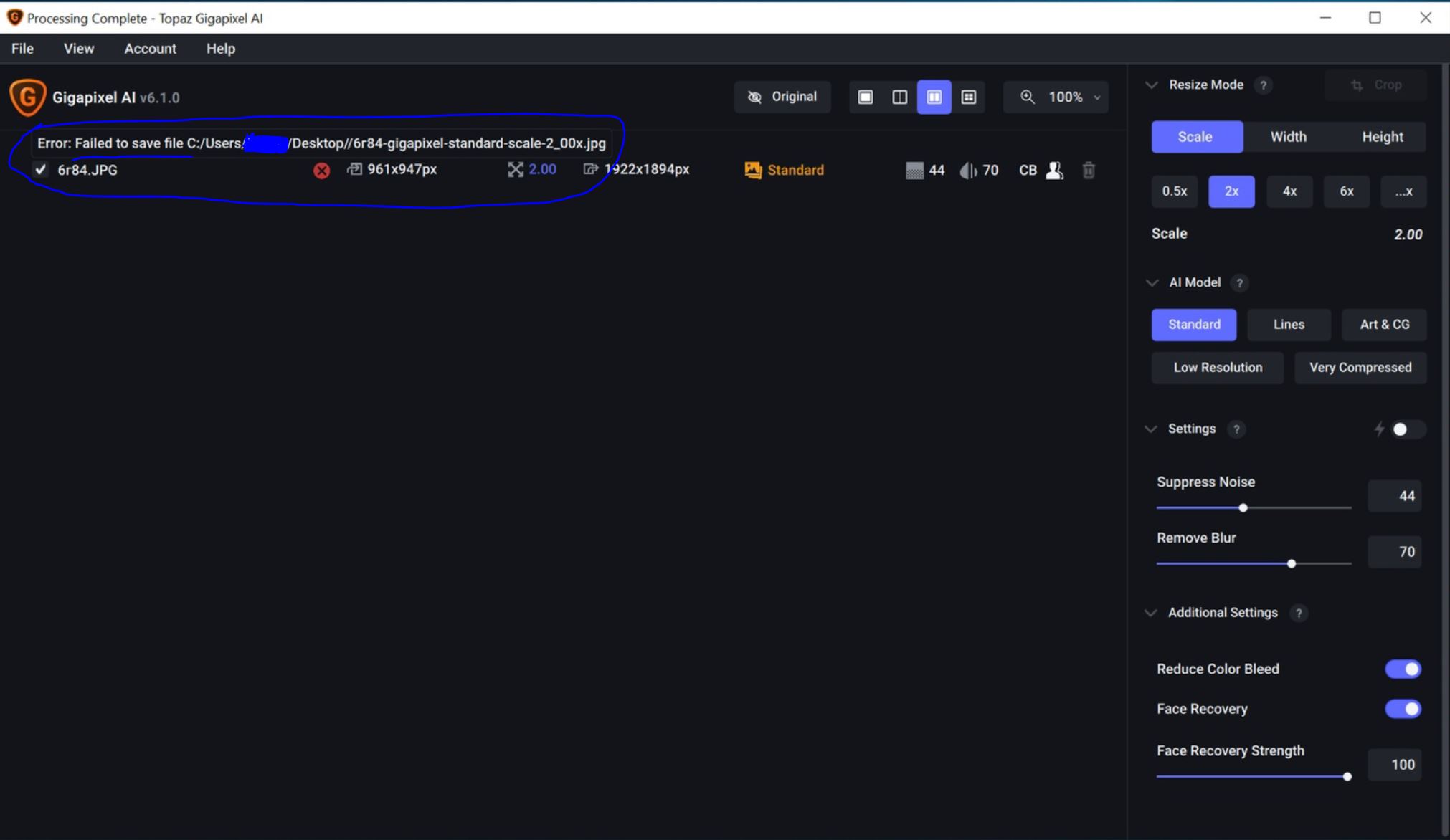Open Additional Settings help tooltip icon
This screenshot has width=1450, height=840.
(1298, 614)
